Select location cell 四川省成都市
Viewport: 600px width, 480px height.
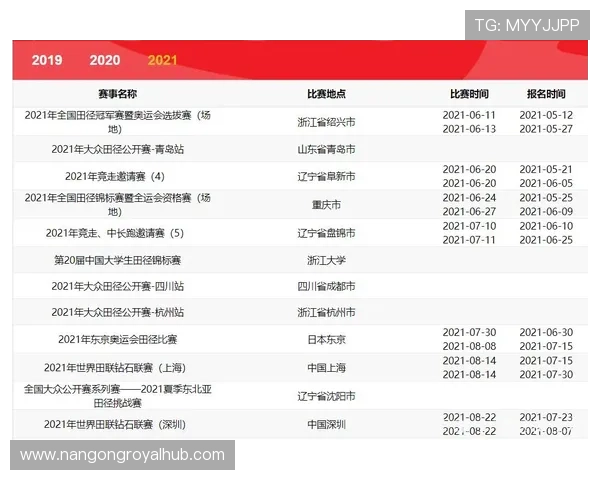tap(326, 286)
